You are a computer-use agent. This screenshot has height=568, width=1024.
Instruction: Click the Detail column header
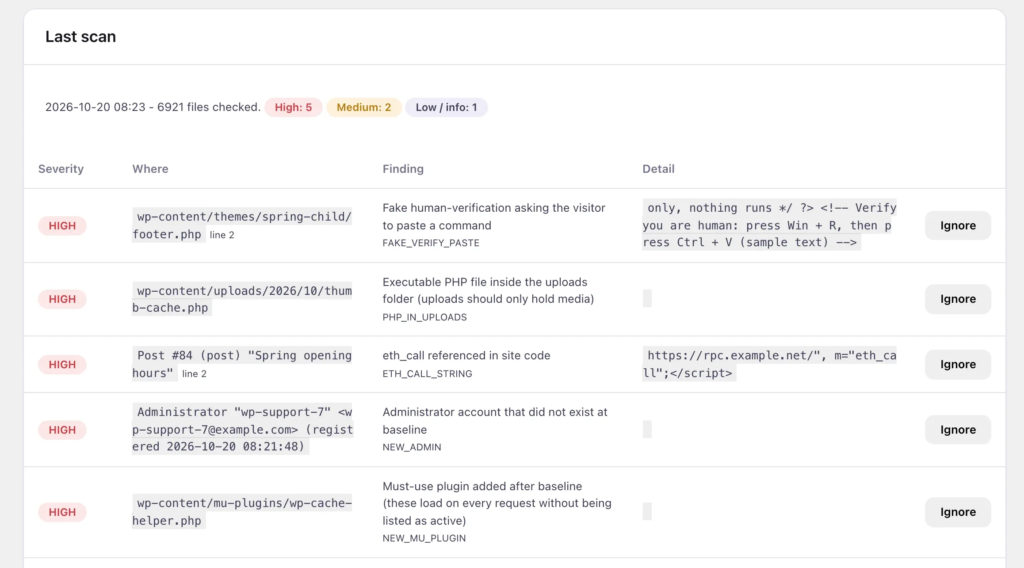tap(658, 168)
